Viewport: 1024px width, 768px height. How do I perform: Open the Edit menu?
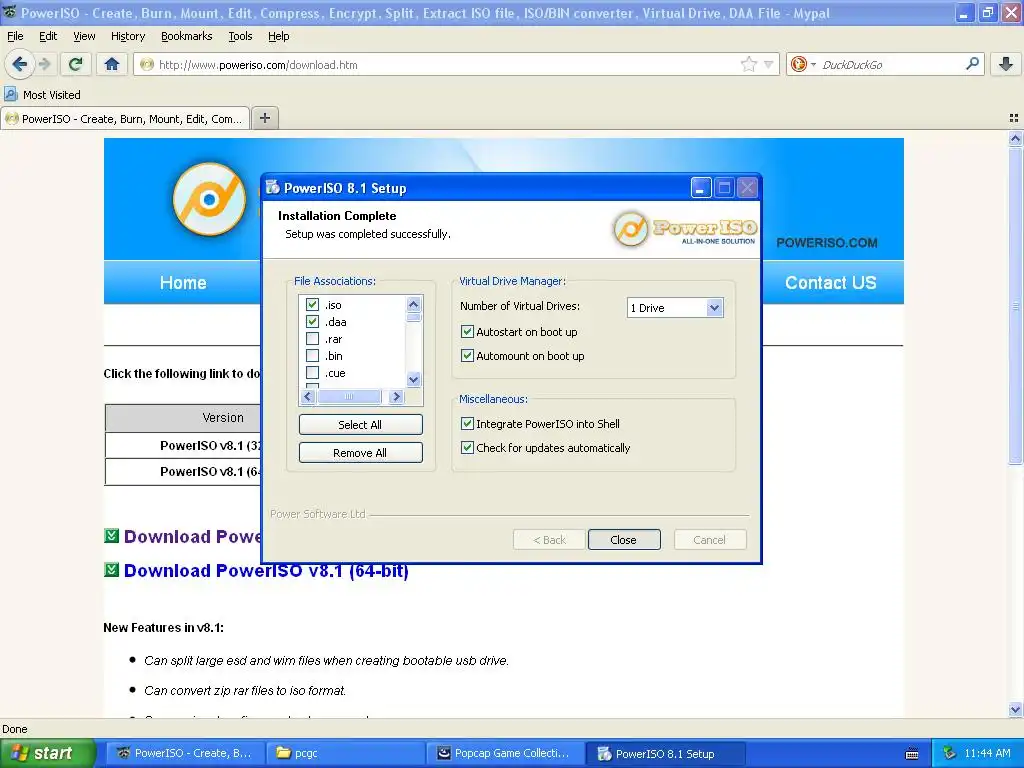48,36
